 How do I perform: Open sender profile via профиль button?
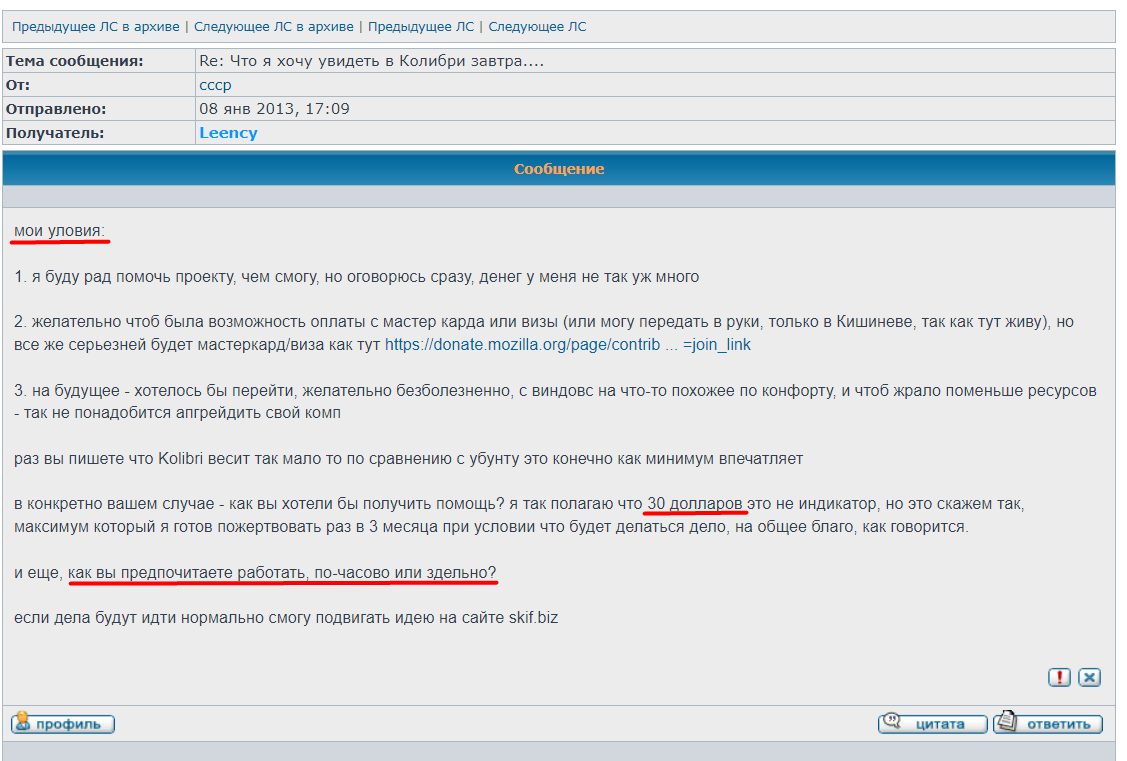coord(63,724)
